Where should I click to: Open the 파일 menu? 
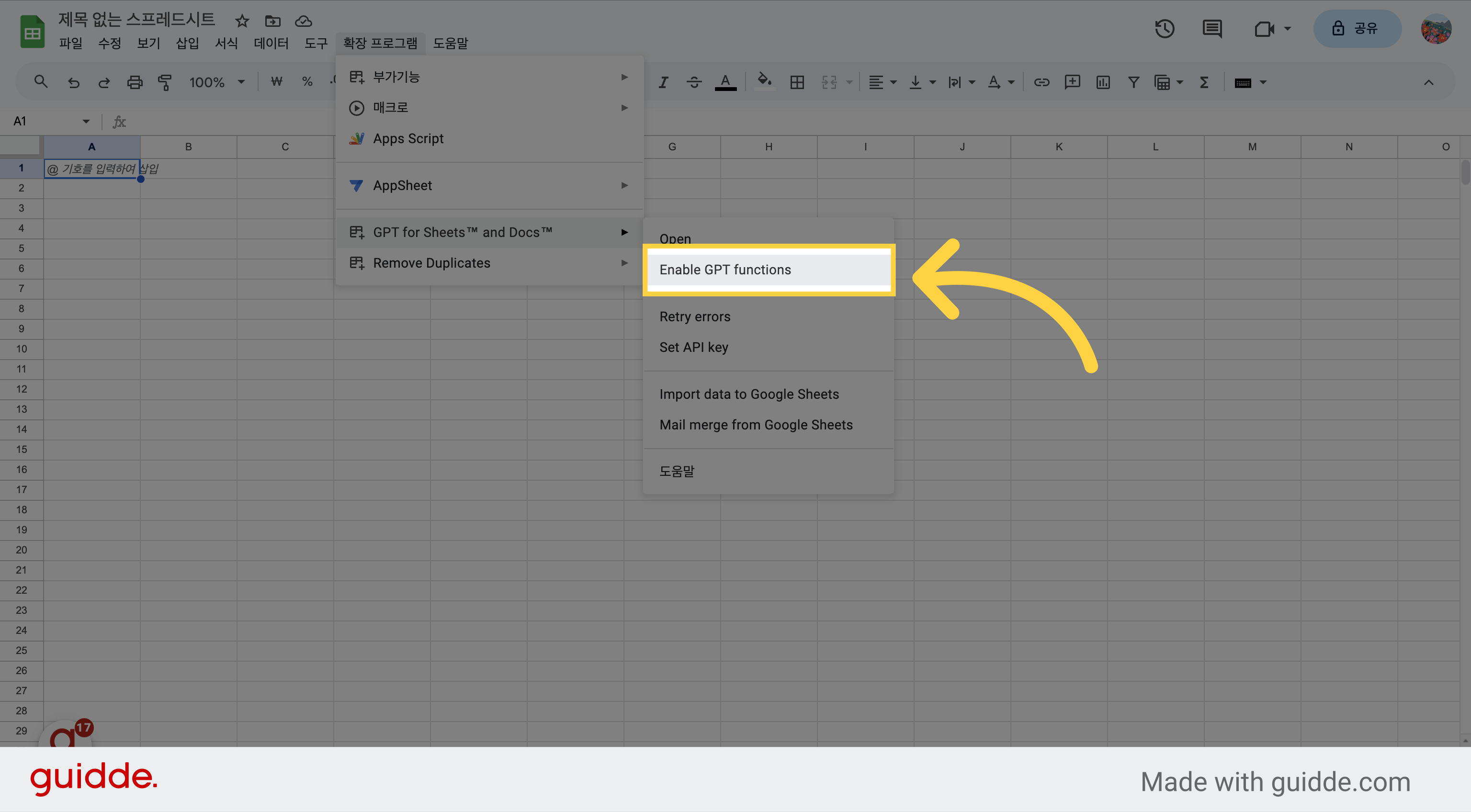pyautogui.click(x=71, y=44)
